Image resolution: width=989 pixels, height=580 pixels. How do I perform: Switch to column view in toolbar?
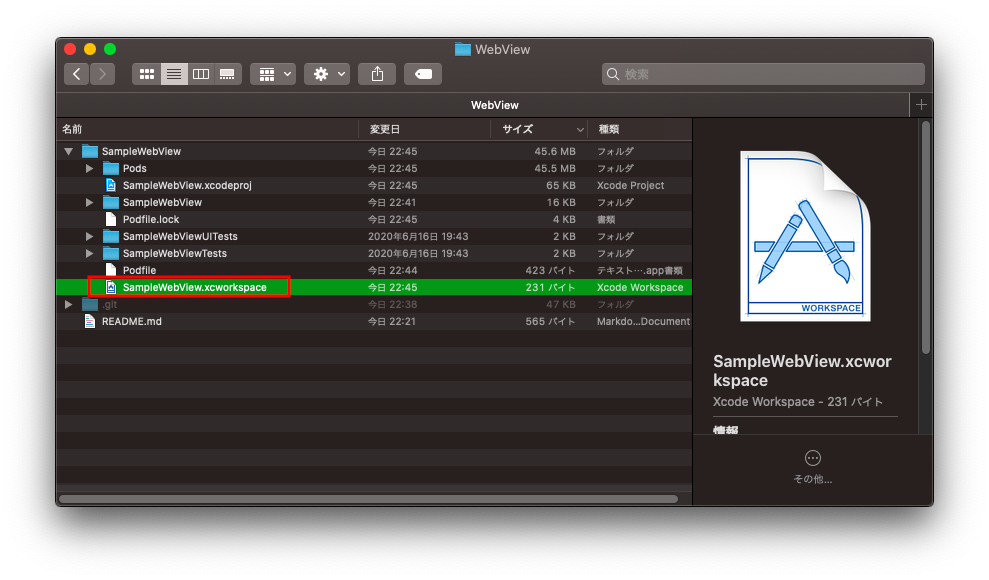(x=201, y=74)
